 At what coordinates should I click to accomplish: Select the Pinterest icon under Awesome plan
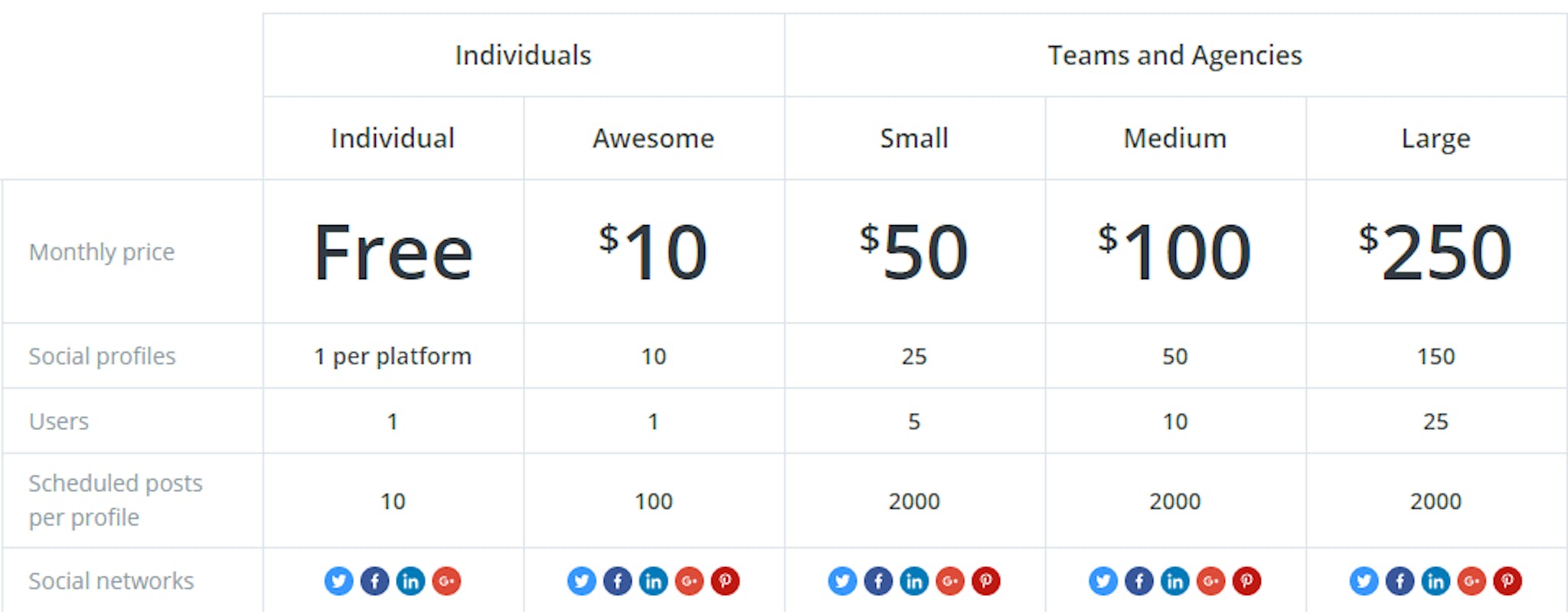725,581
